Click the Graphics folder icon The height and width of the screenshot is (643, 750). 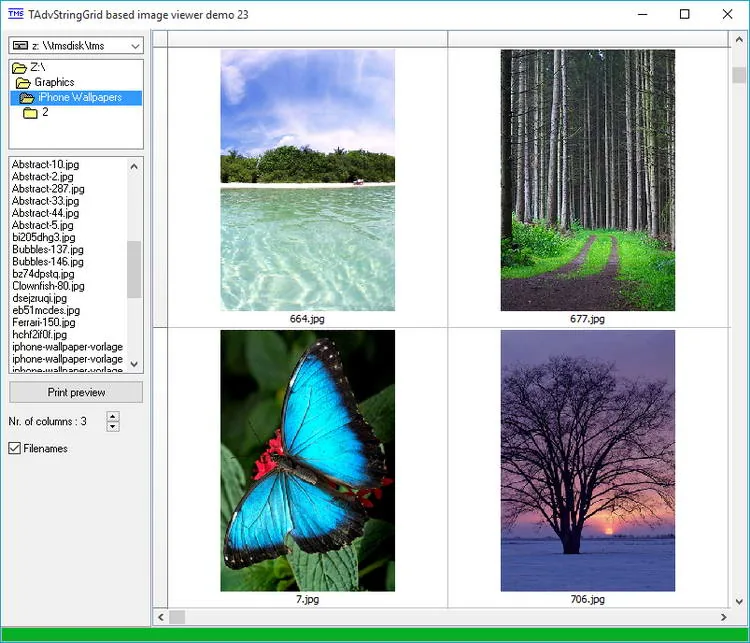click(23, 83)
